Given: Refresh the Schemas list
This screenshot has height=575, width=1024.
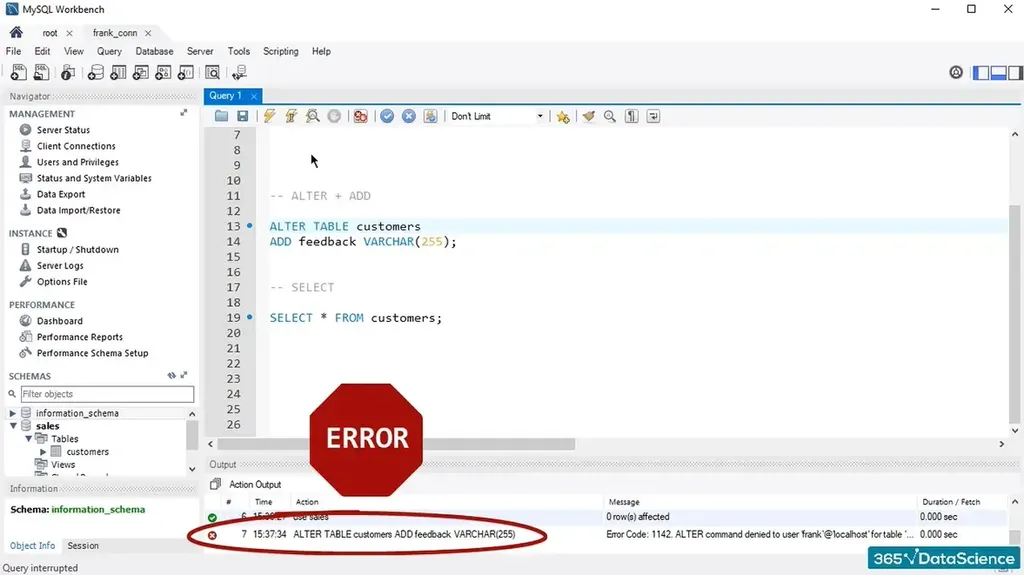Looking at the screenshot, I should (x=172, y=376).
